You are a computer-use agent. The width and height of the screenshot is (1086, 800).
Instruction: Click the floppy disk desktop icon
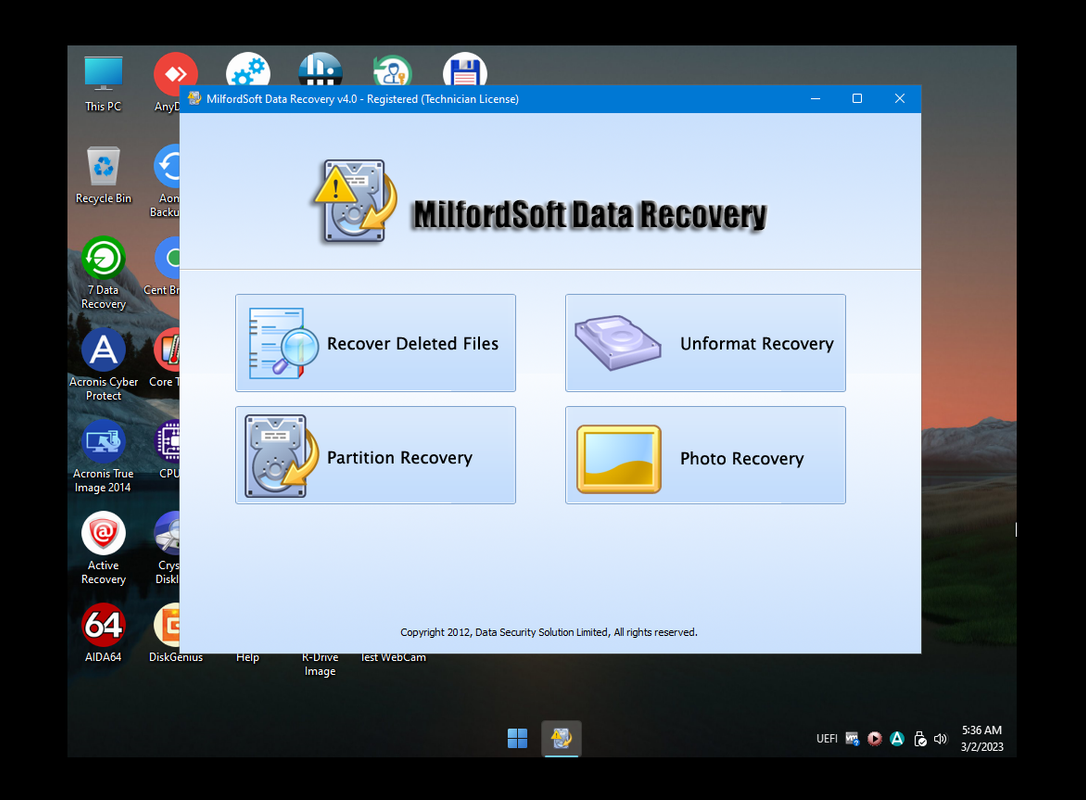(x=465, y=69)
